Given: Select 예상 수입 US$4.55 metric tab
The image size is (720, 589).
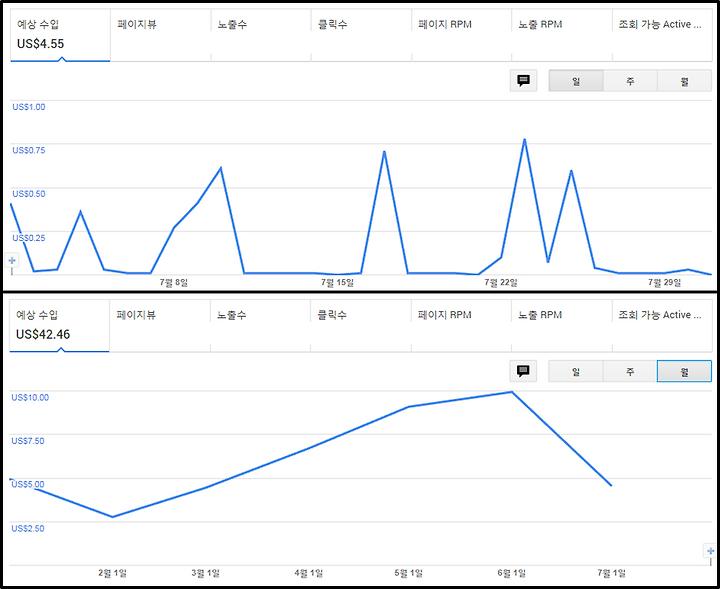Looking at the screenshot, I should (60, 35).
